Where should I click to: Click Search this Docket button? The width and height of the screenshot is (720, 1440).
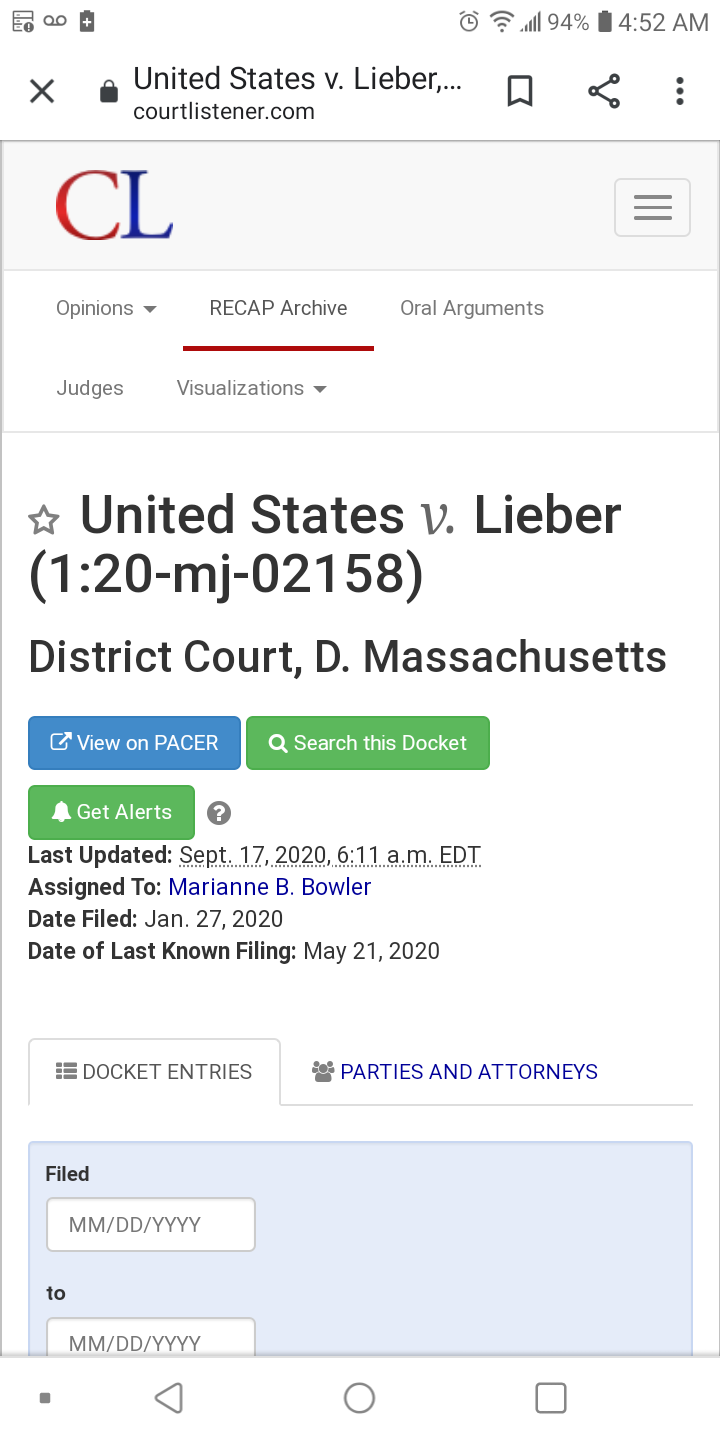coord(368,743)
